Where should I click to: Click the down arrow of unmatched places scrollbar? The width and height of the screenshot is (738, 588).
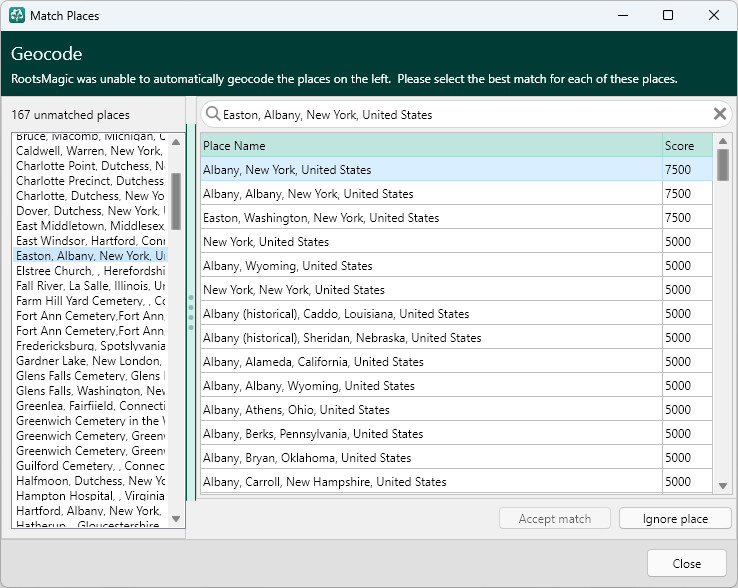click(176, 519)
